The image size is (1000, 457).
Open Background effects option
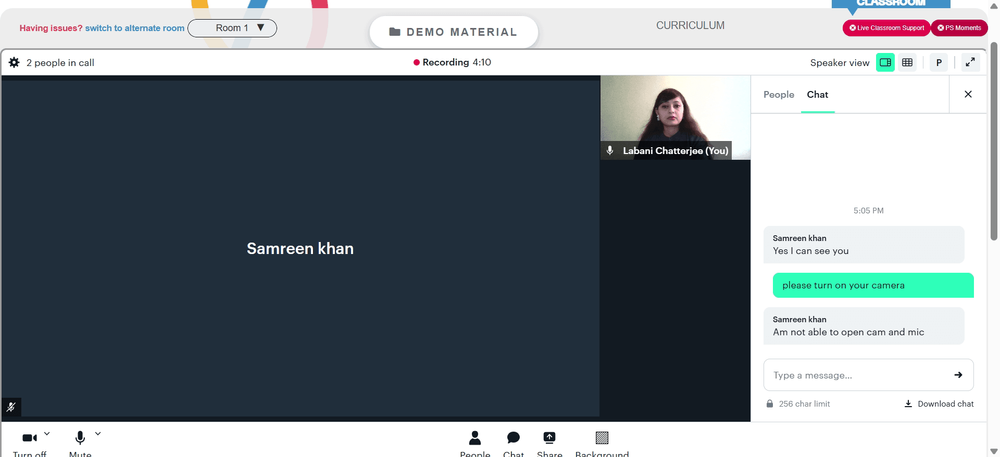point(601,444)
